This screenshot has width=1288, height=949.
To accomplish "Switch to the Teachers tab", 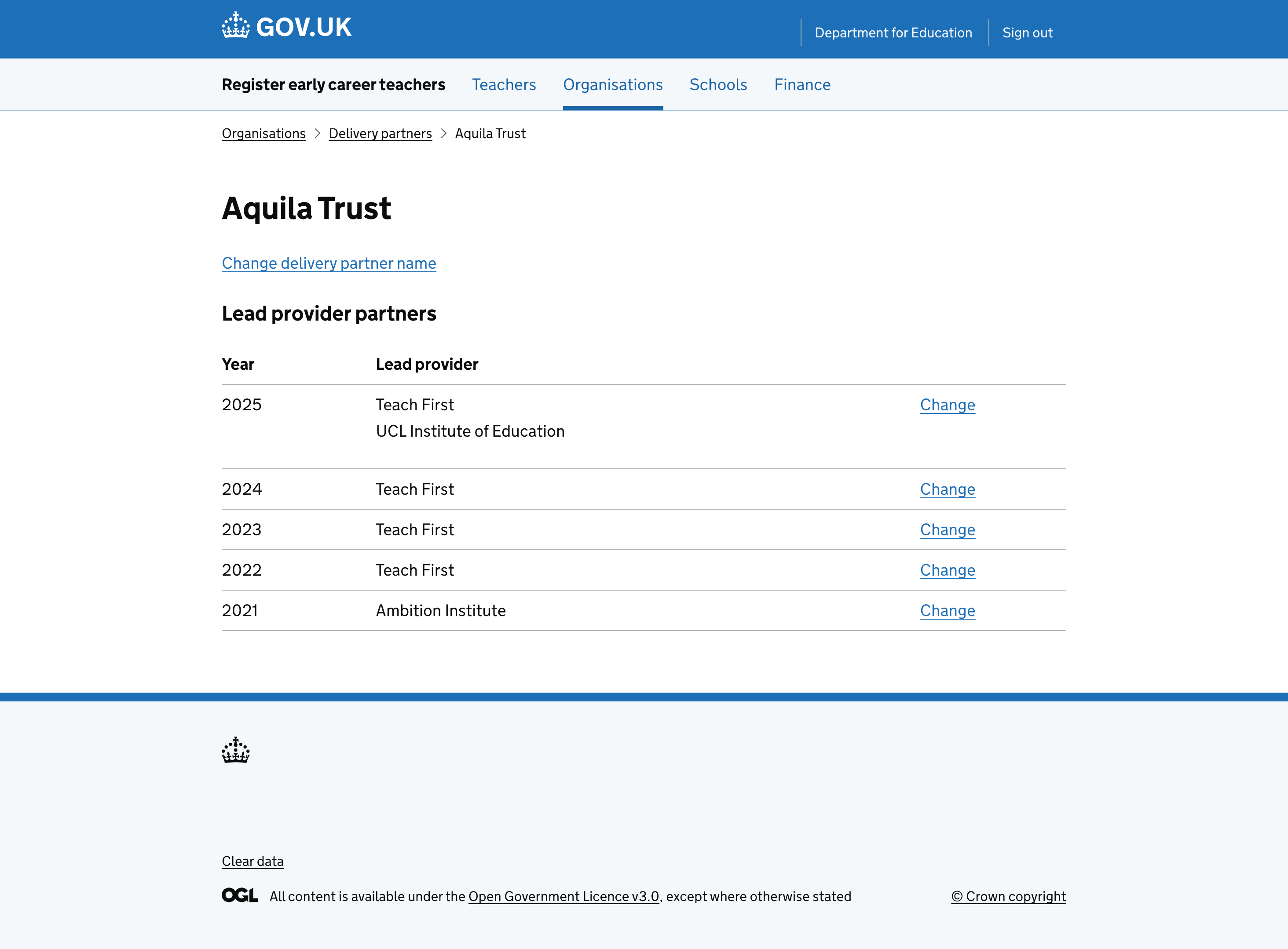I will coord(504,84).
